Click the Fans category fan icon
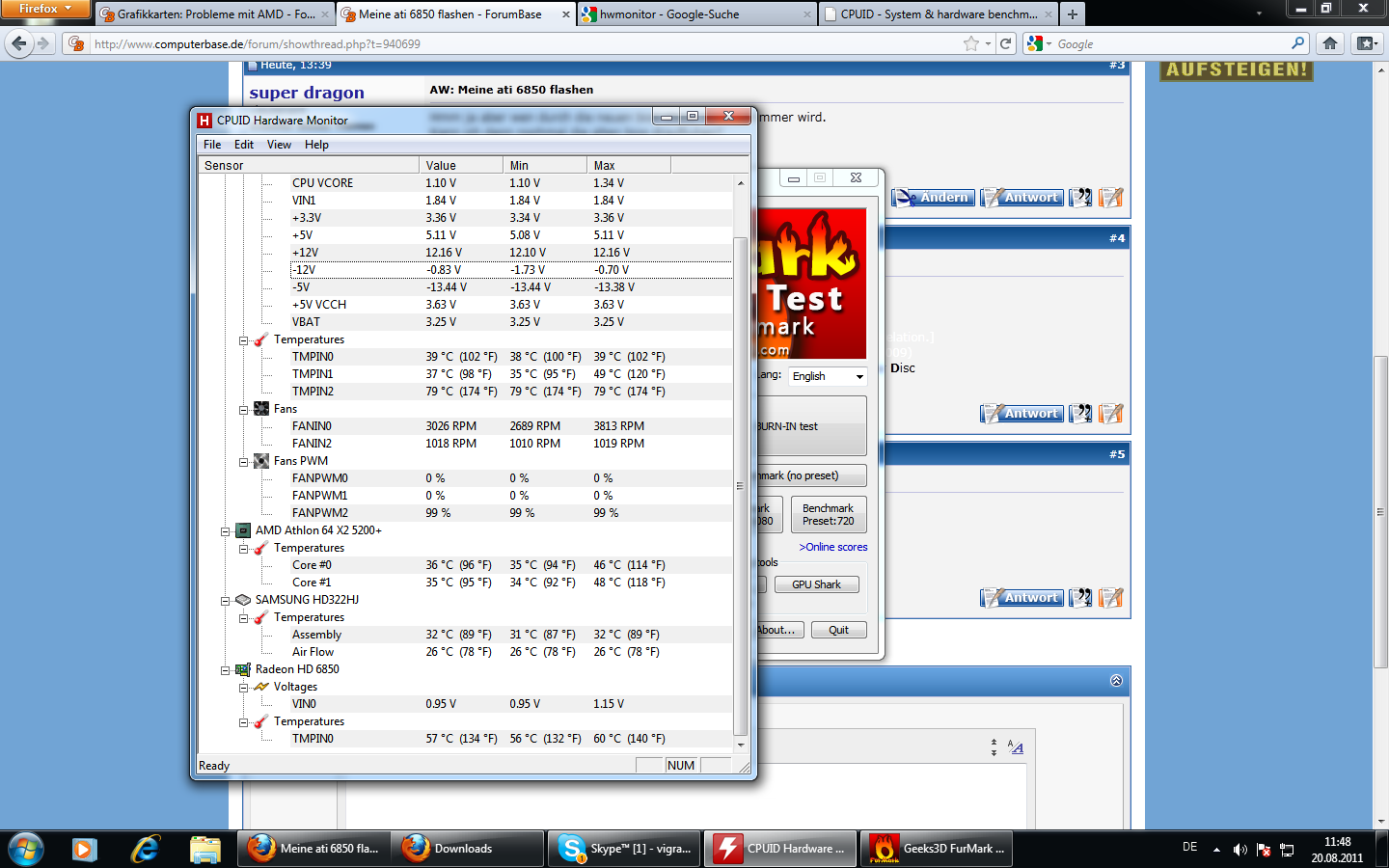This screenshot has width=1389, height=868. pyautogui.click(x=261, y=409)
